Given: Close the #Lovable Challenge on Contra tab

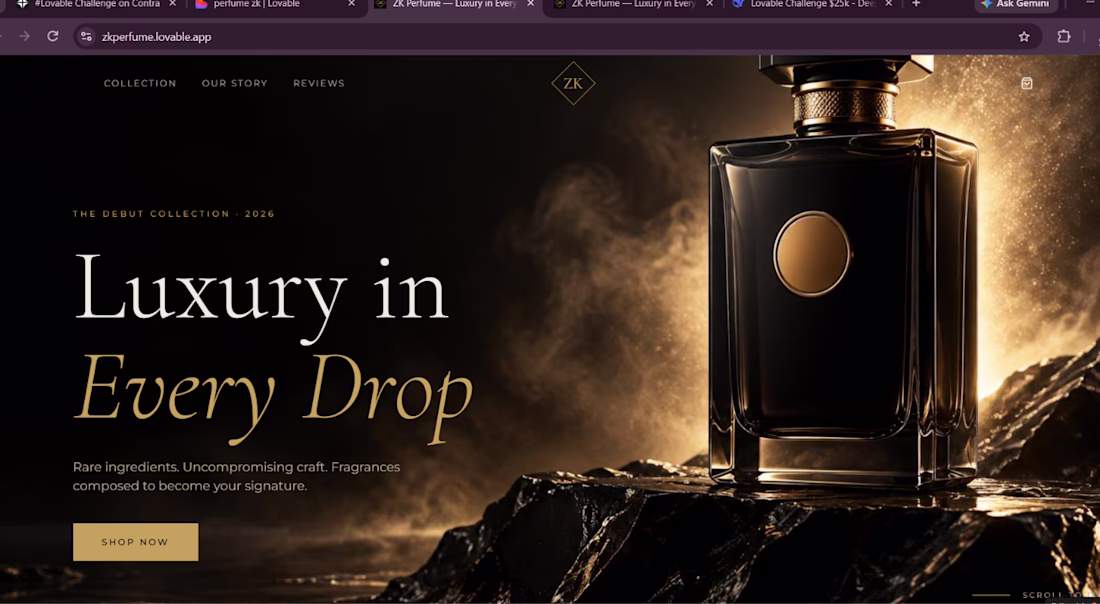Looking at the screenshot, I should 173,4.
